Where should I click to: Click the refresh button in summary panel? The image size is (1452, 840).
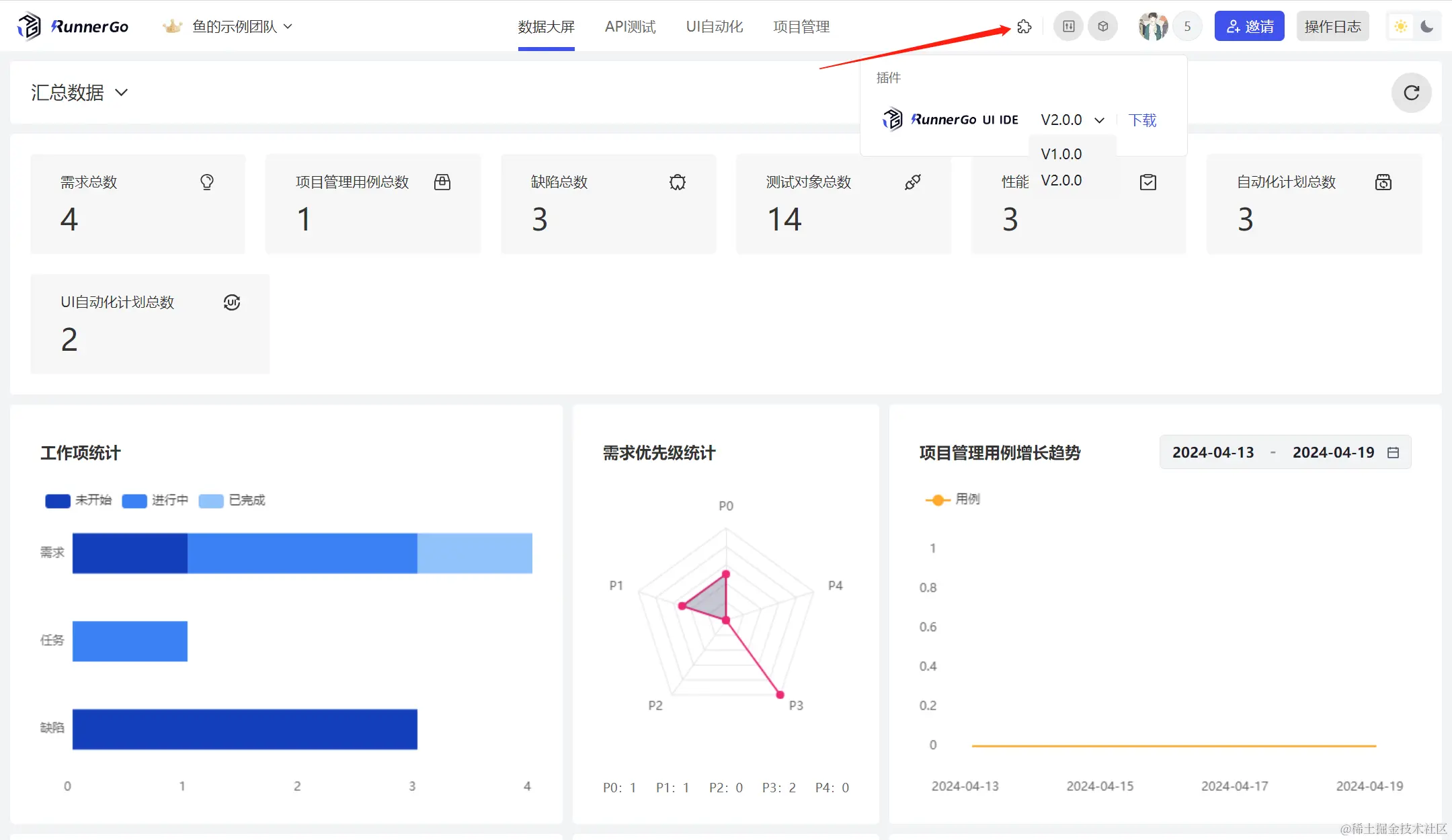click(1411, 93)
